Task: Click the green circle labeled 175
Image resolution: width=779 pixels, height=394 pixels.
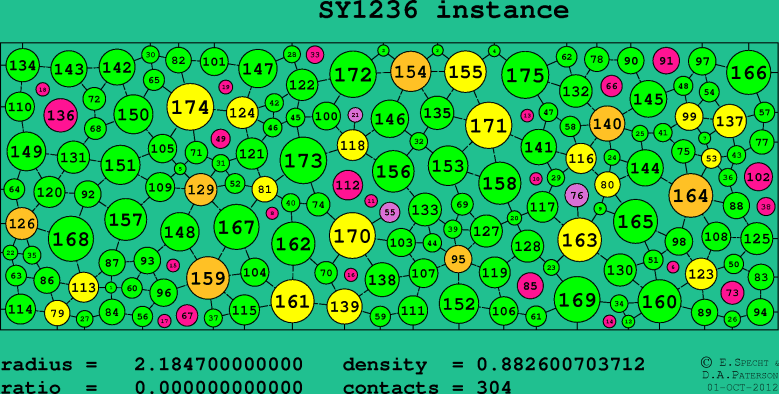Action: pyautogui.click(x=526, y=75)
